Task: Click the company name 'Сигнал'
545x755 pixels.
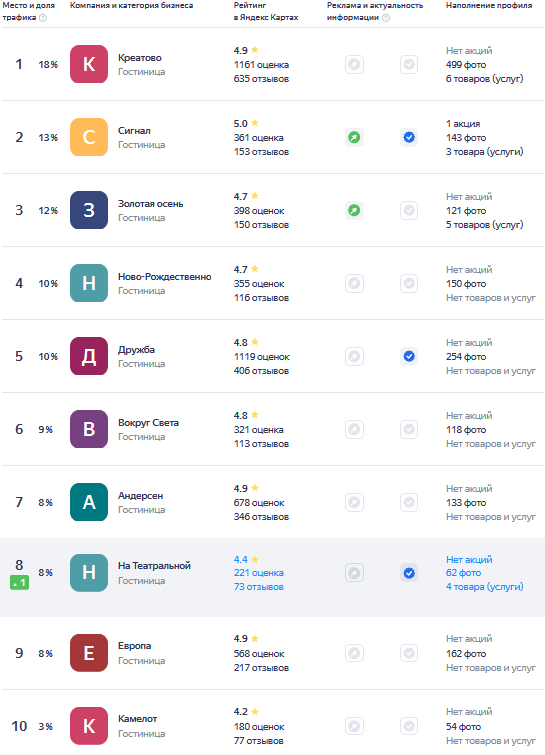Action: coord(134,131)
